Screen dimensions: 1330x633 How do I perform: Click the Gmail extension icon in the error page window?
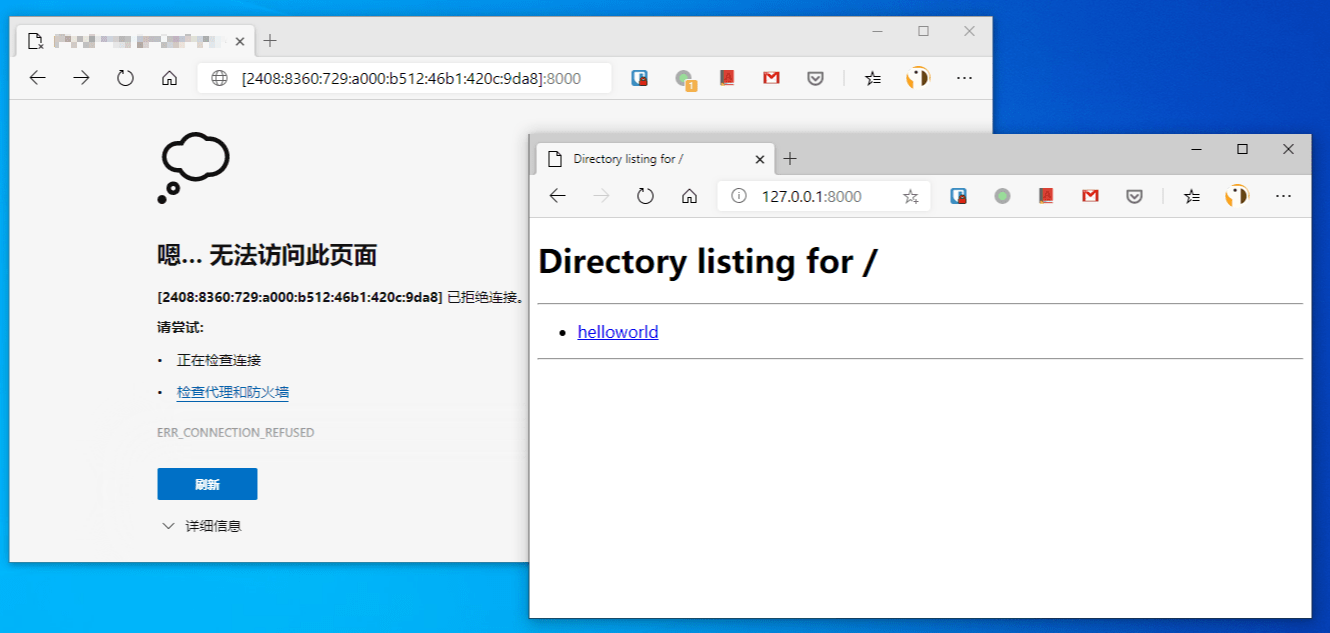(771, 78)
